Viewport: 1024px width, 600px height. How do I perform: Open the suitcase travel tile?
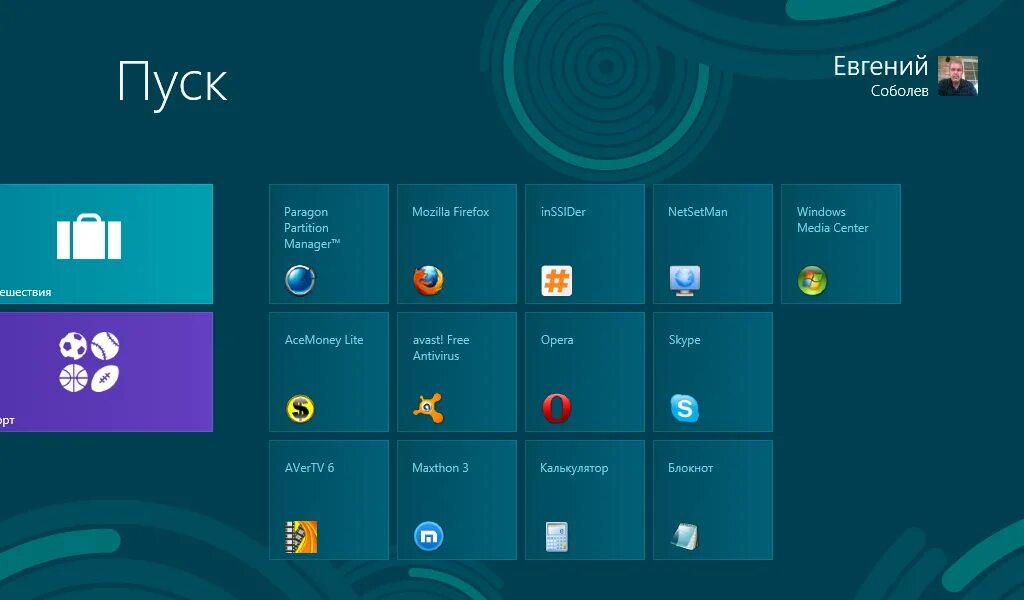coord(106,244)
